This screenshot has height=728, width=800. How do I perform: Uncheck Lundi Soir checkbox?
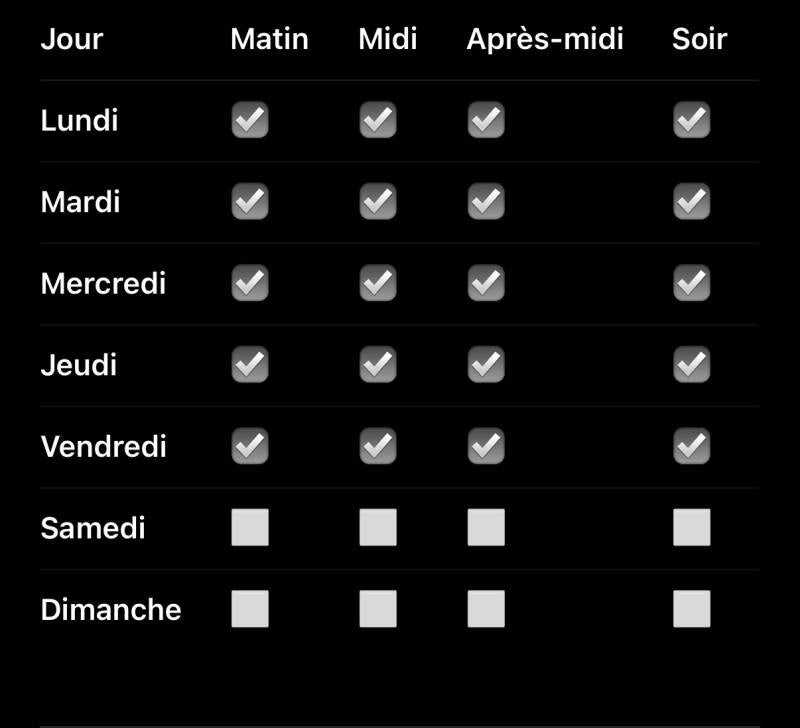692,121
